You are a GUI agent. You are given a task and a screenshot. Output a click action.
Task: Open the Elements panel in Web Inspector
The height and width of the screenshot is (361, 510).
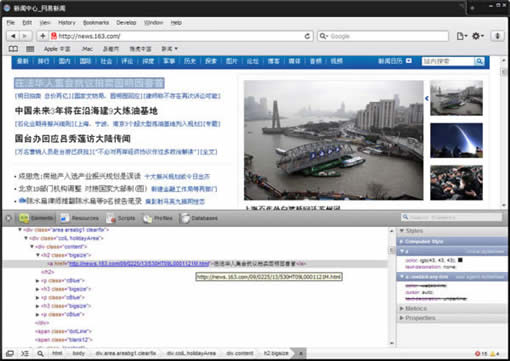pyautogui.click(x=36, y=218)
